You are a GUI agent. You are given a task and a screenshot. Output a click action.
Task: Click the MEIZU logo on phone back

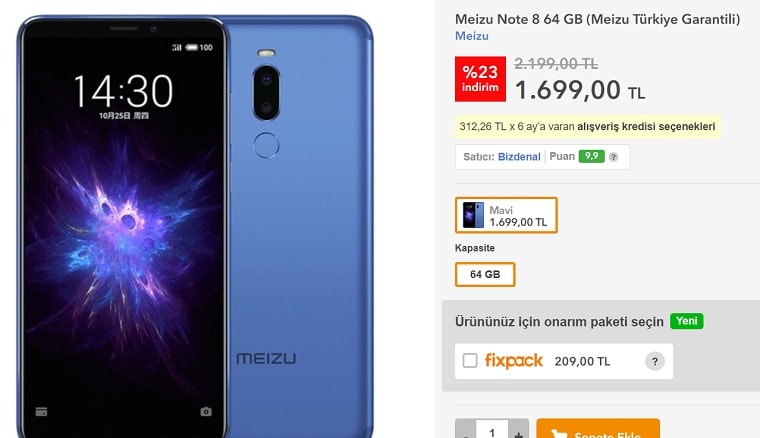tap(266, 359)
